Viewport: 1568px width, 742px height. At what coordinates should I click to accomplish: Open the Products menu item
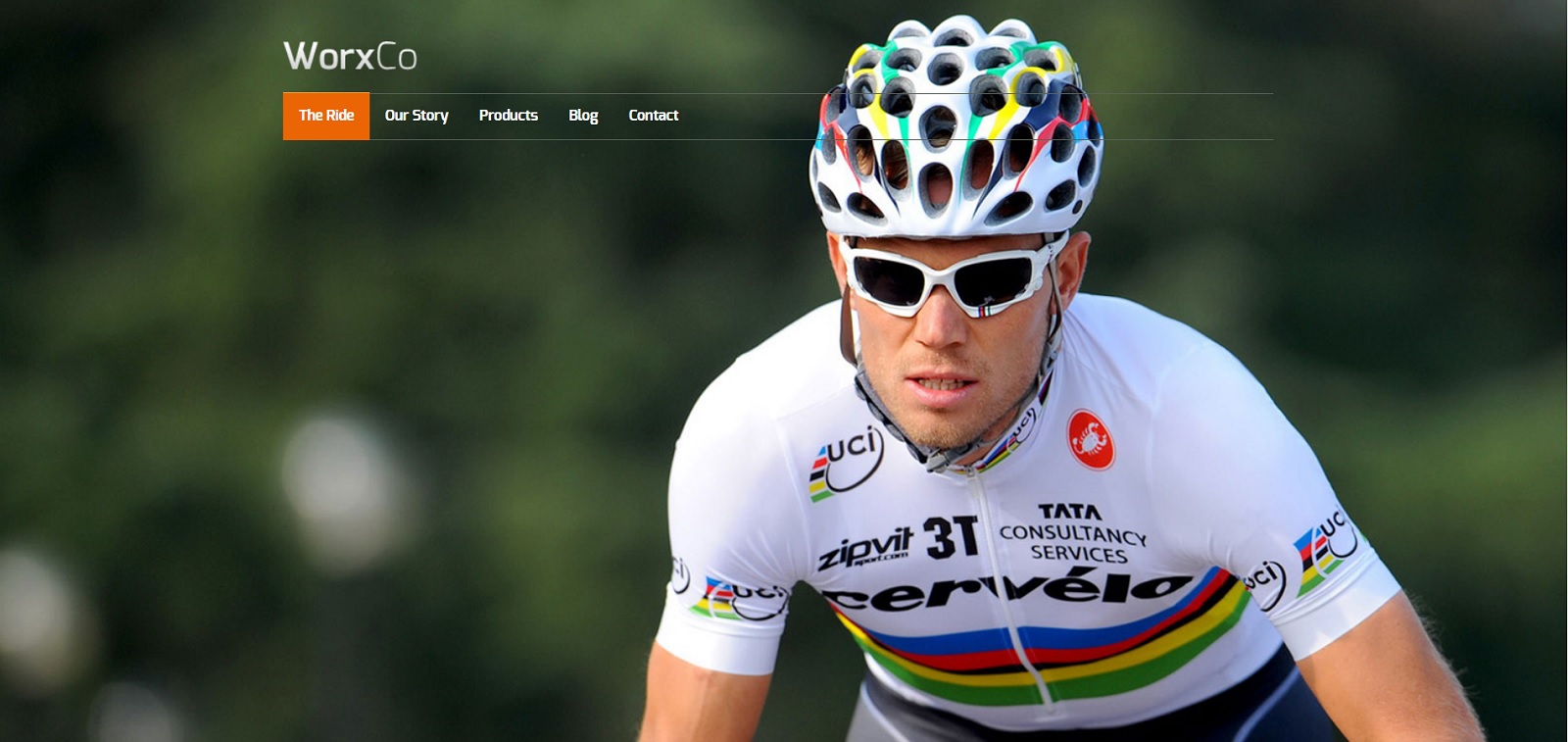pos(509,116)
